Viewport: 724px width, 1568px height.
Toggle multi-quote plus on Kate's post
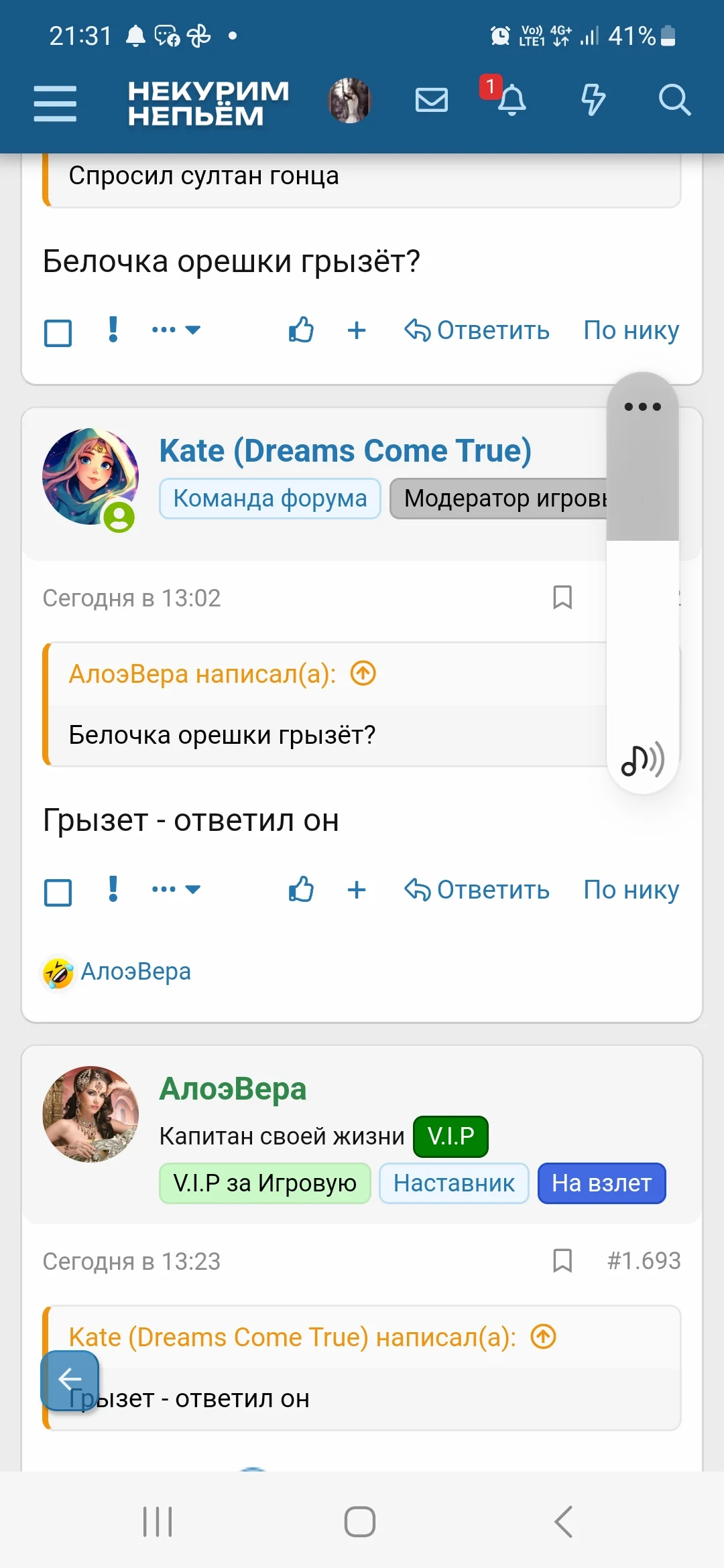click(357, 890)
